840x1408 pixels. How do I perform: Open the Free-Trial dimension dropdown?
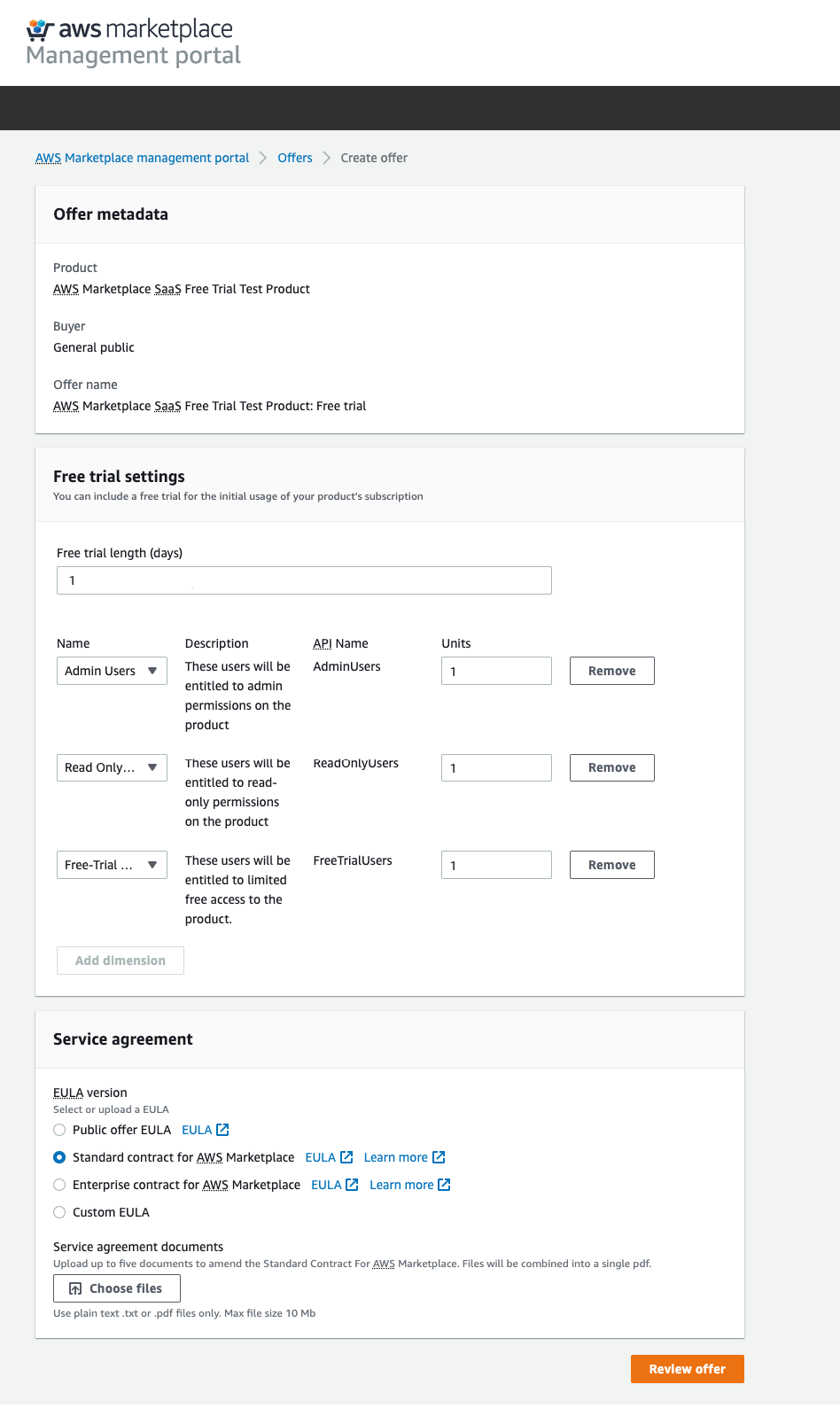click(x=112, y=865)
